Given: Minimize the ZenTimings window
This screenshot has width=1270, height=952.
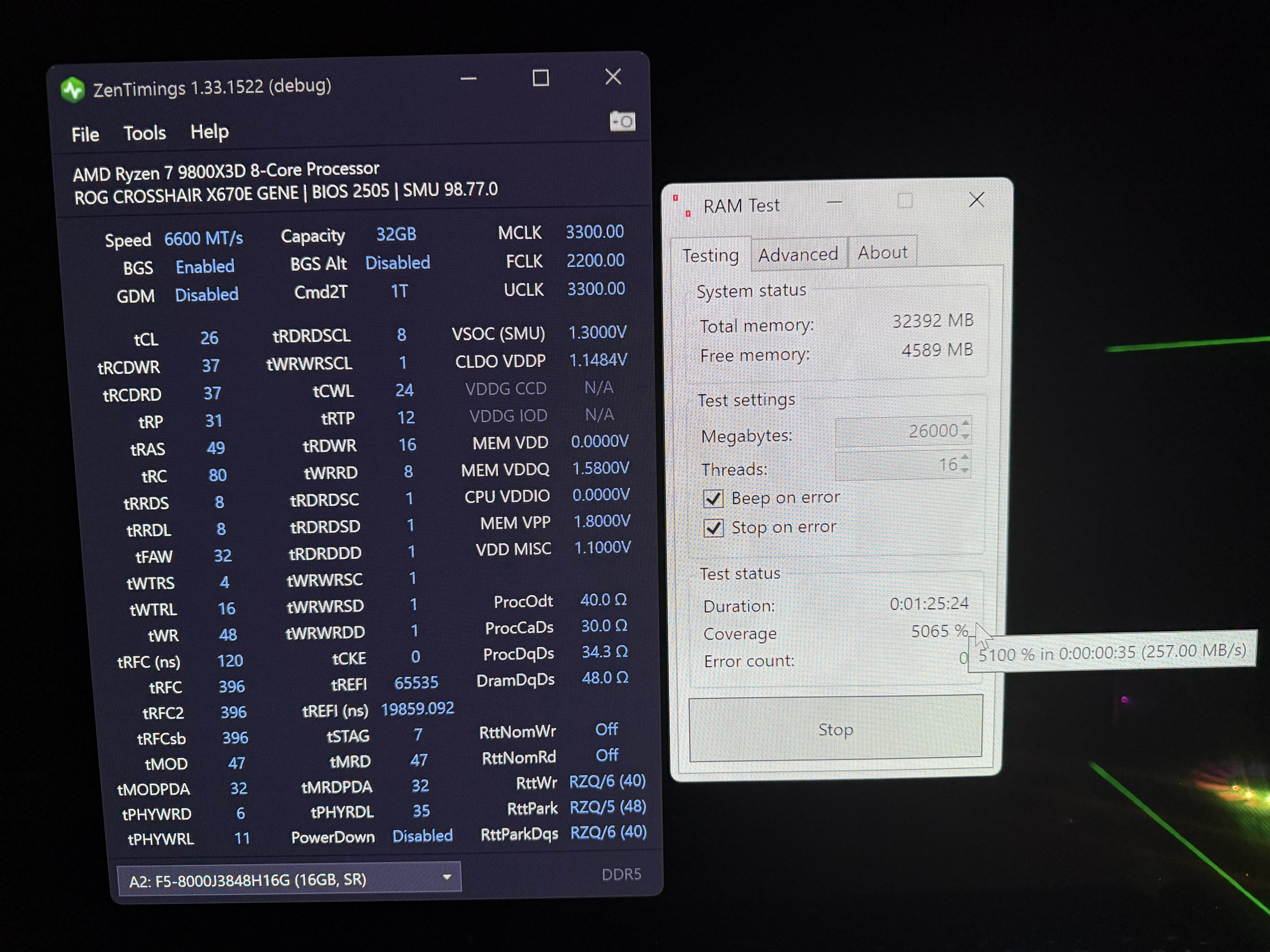Looking at the screenshot, I should (x=468, y=79).
